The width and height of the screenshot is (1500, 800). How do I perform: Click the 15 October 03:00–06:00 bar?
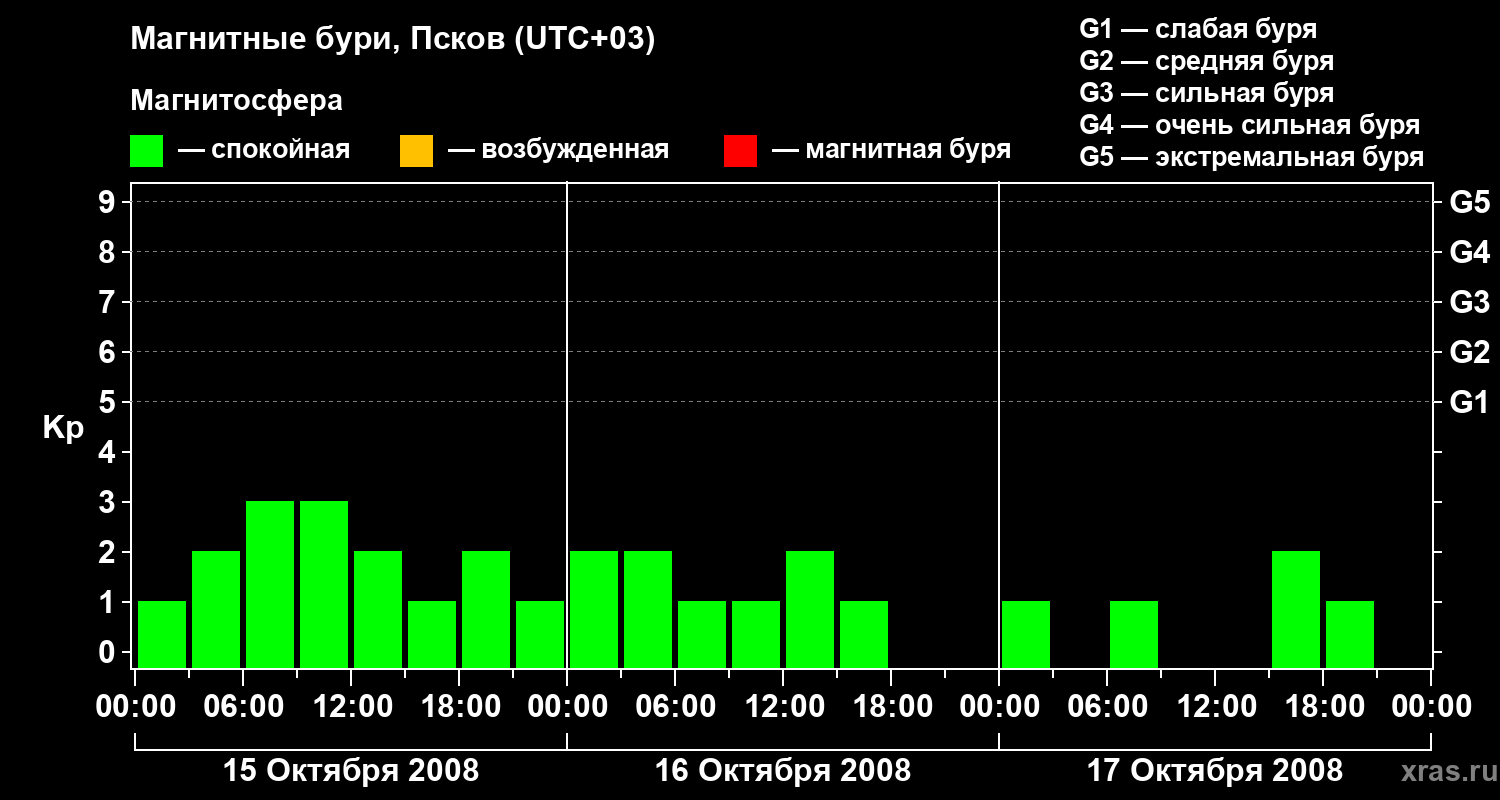tap(216, 609)
